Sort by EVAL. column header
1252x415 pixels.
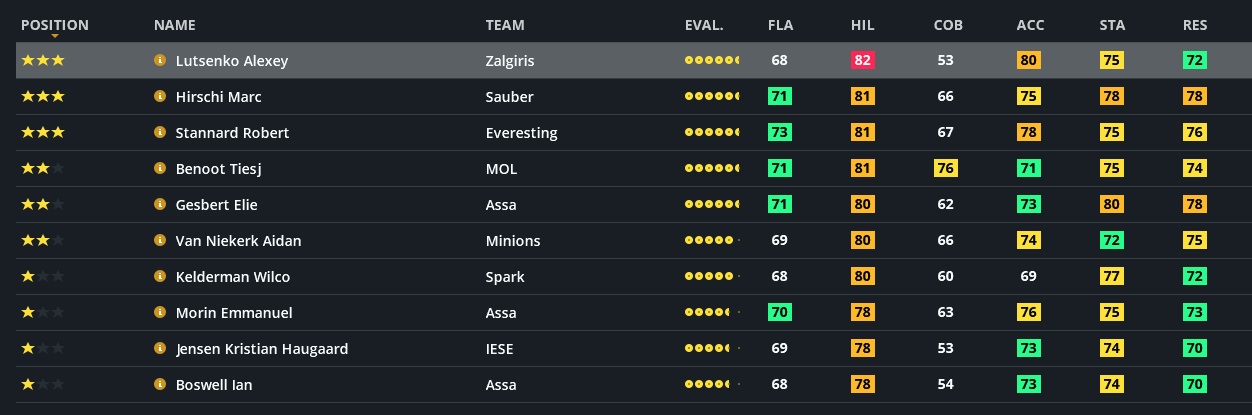pos(704,25)
